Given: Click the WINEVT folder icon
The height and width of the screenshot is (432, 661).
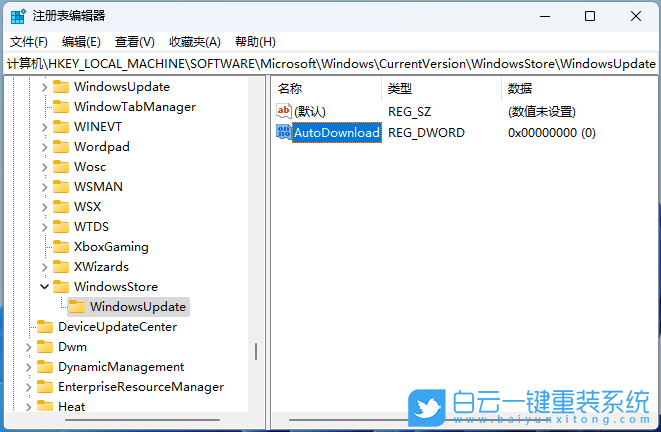Looking at the screenshot, I should pos(61,126).
